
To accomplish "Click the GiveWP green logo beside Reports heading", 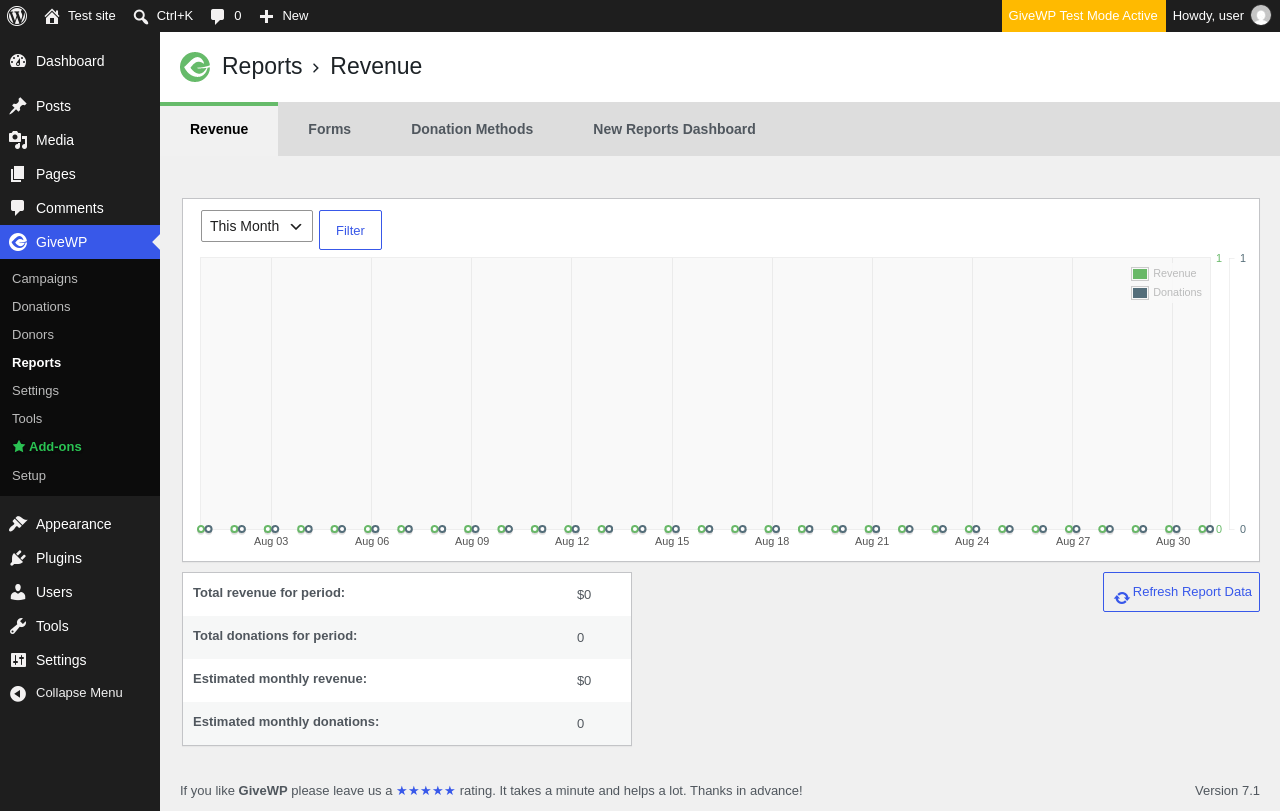I will pyautogui.click(x=195, y=67).
